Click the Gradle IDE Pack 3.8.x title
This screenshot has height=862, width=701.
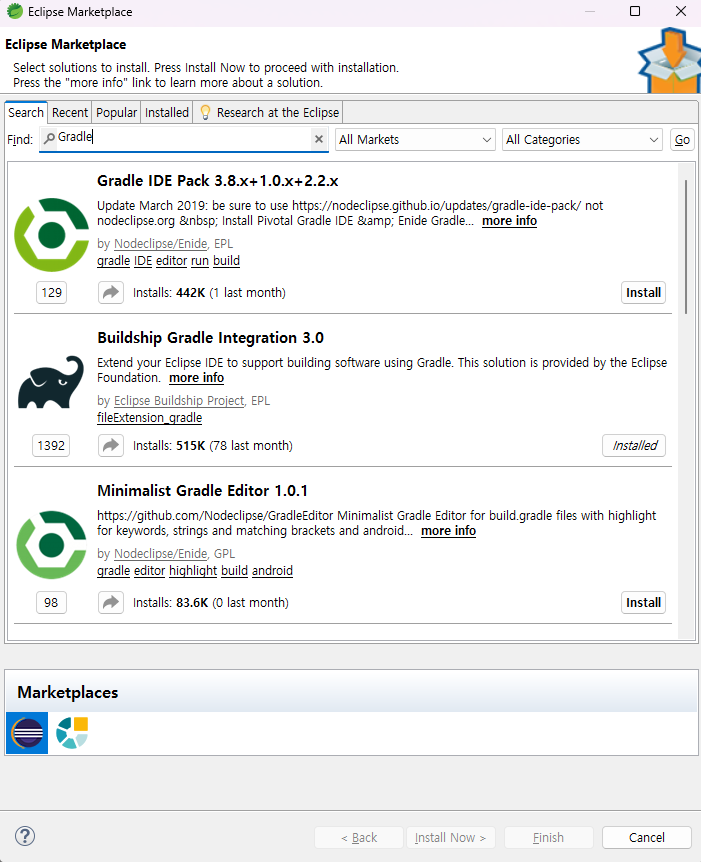click(x=218, y=181)
